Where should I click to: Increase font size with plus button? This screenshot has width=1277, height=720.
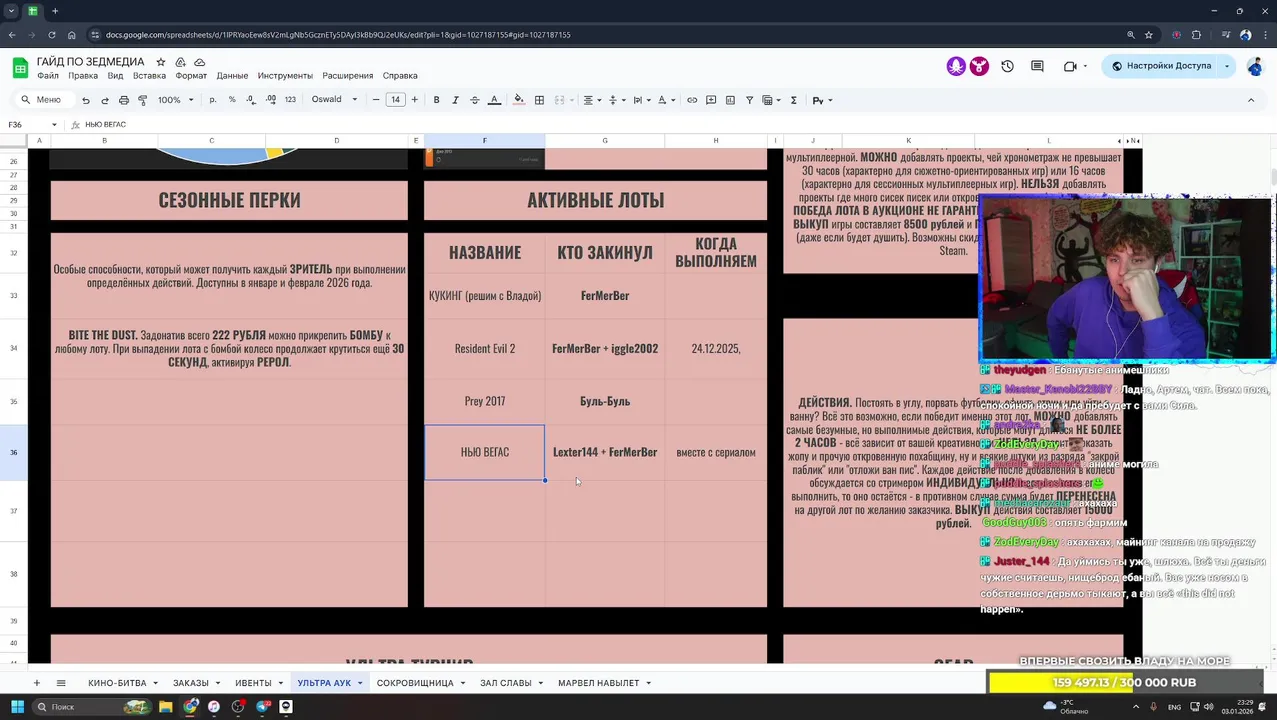pos(414,100)
